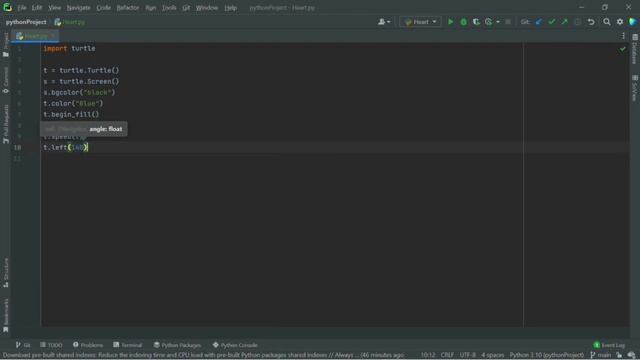
Task: Open the Project tool window sidebar button
Action: (x=6, y=45)
